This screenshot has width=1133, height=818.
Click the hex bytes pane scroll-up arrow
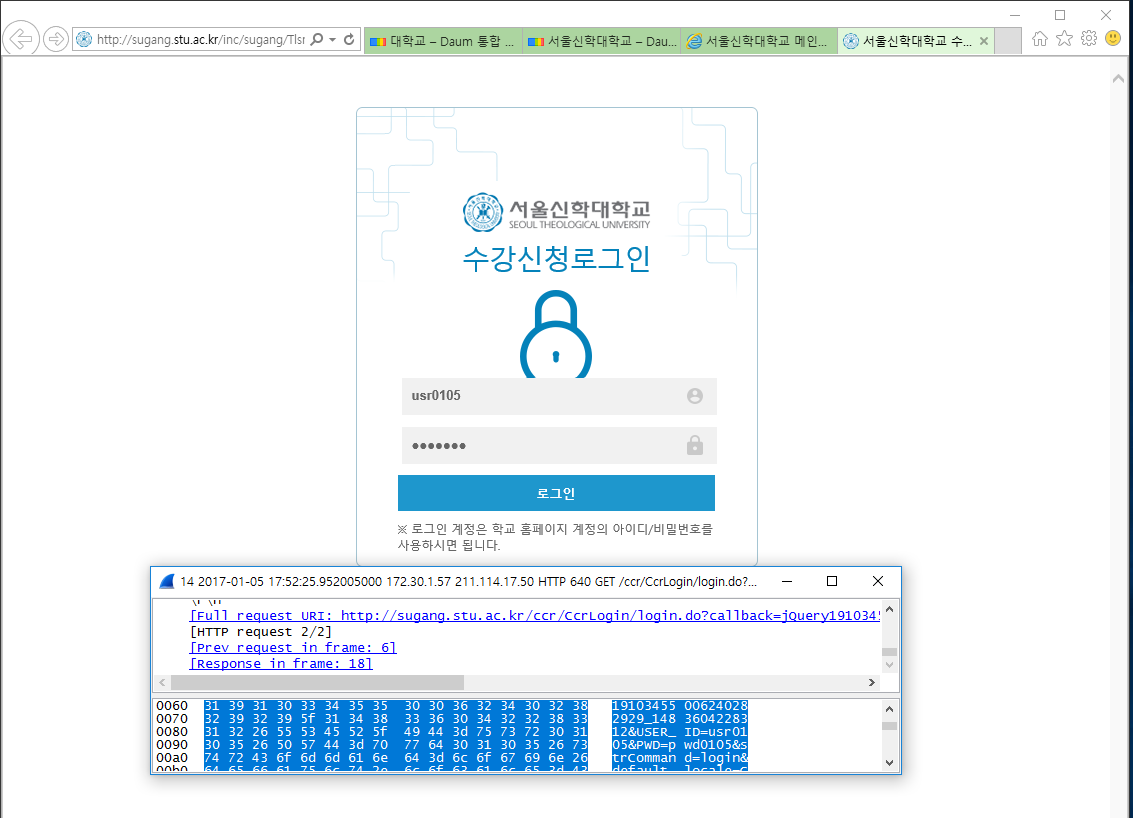click(889, 709)
